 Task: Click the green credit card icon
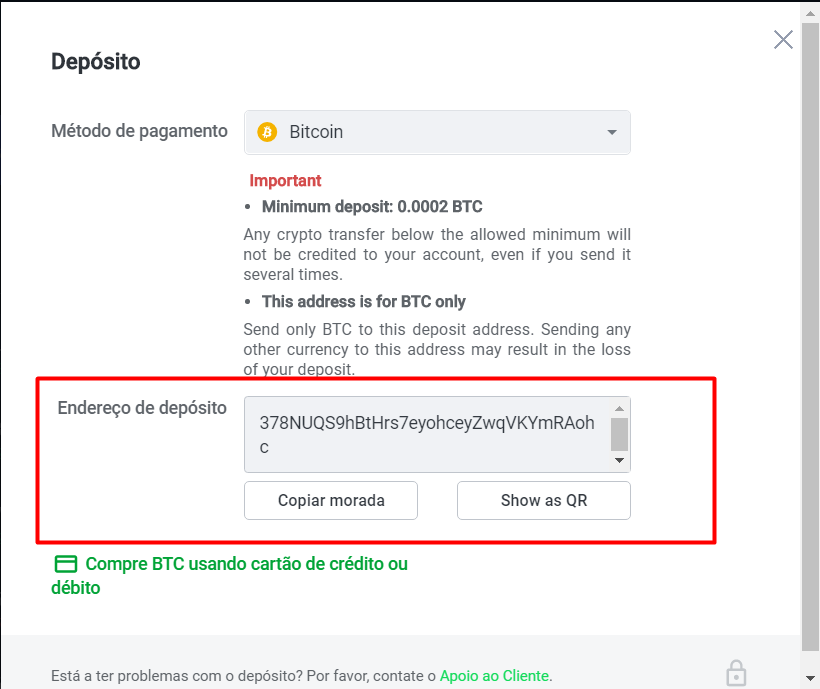(x=66, y=564)
